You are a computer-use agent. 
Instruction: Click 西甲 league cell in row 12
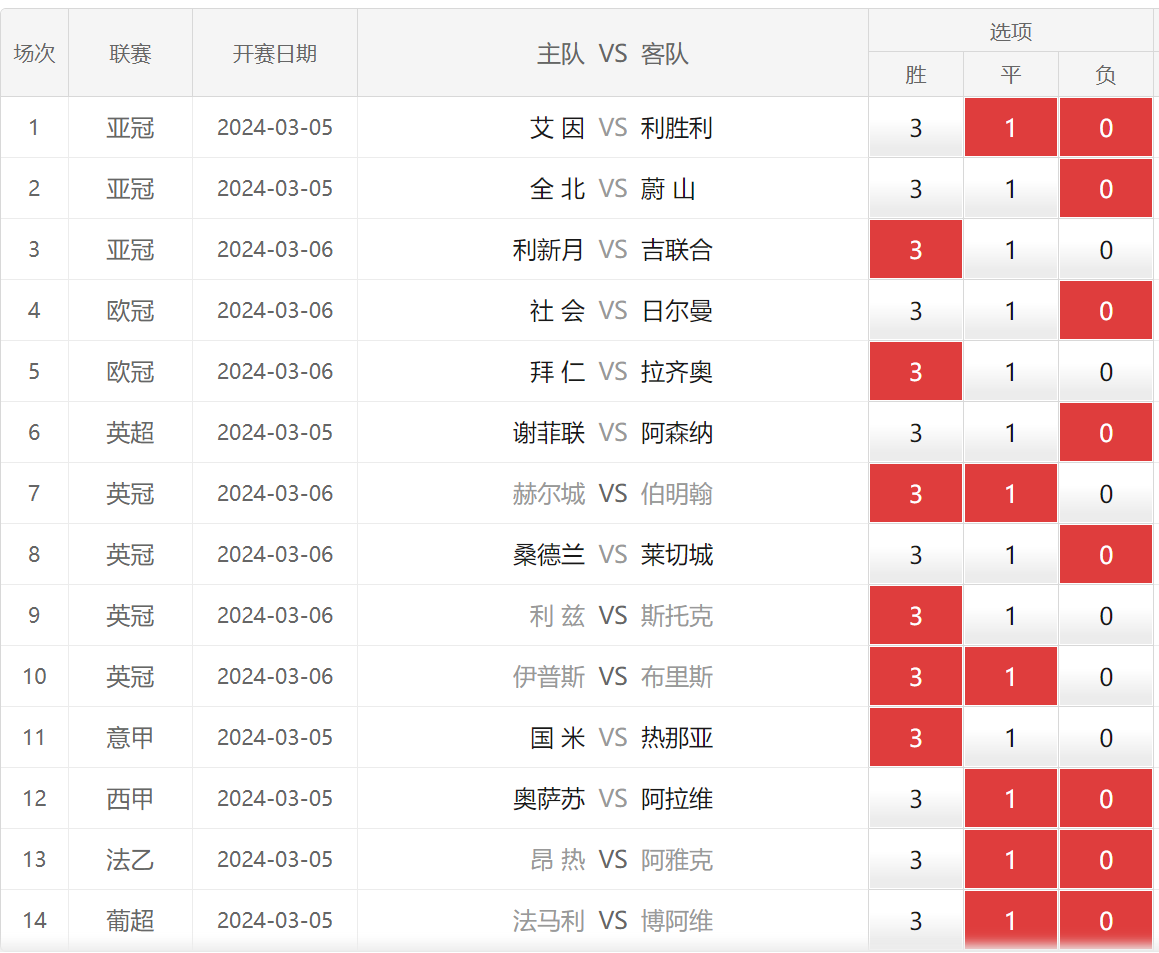130,798
